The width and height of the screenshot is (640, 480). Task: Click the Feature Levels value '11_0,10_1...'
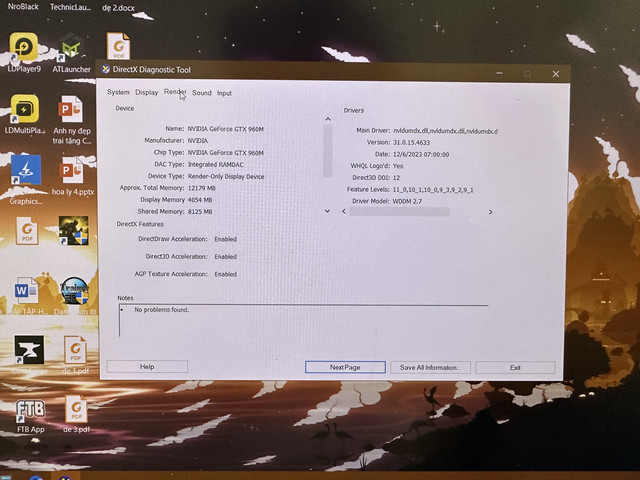433,190
